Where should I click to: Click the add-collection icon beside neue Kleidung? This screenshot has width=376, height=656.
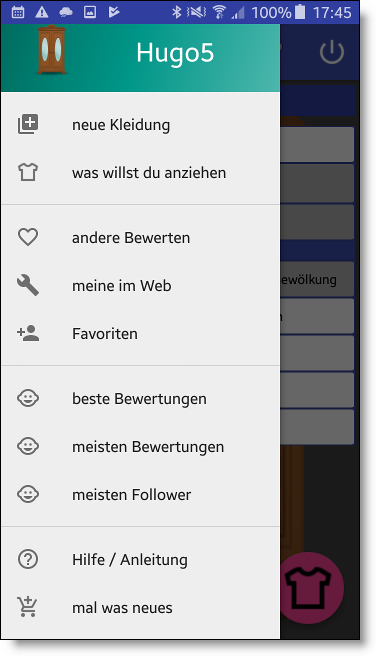[x=28, y=124]
